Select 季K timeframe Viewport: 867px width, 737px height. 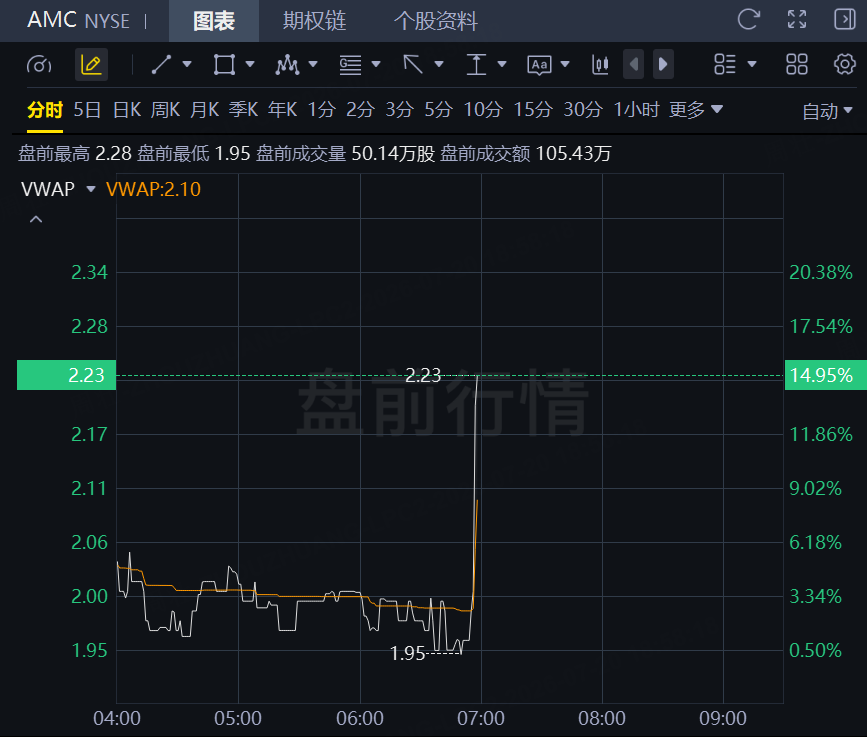[244, 109]
